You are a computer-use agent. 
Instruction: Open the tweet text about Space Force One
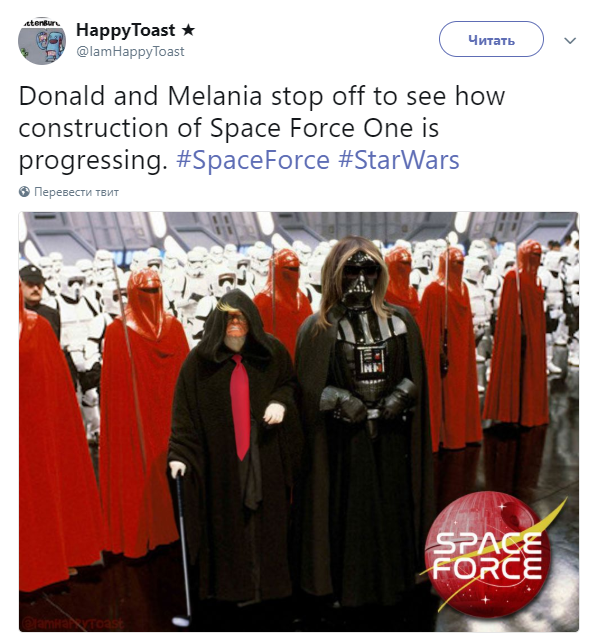point(262,128)
